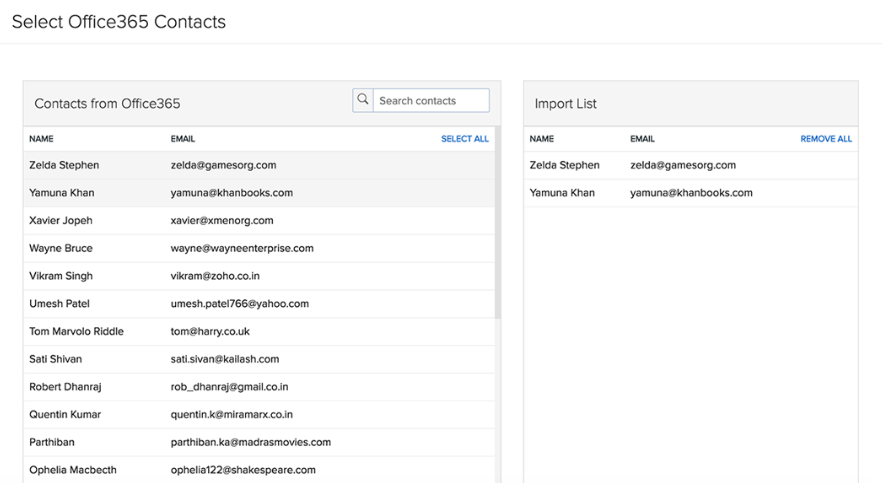
Task: Select Parthiban contact row
Action: [x=258, y=442]
